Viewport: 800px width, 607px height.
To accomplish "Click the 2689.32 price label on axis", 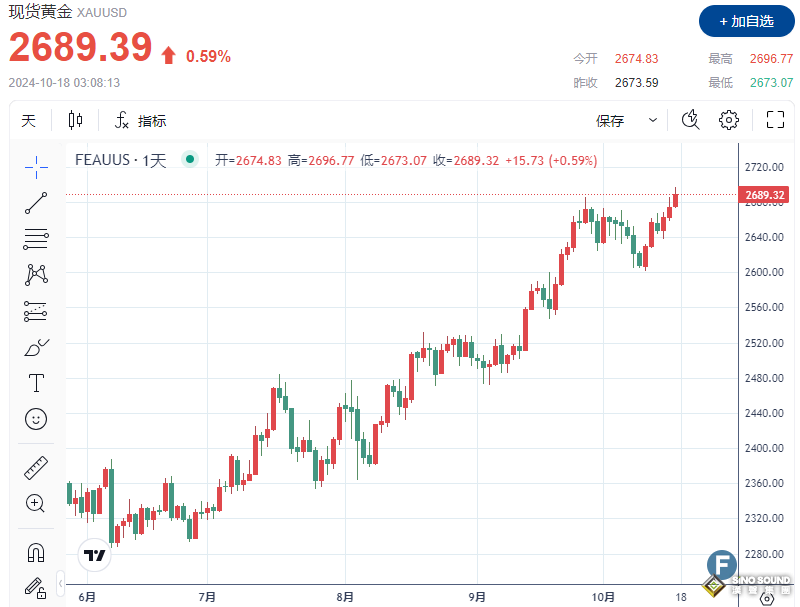I will coord(765,194).
